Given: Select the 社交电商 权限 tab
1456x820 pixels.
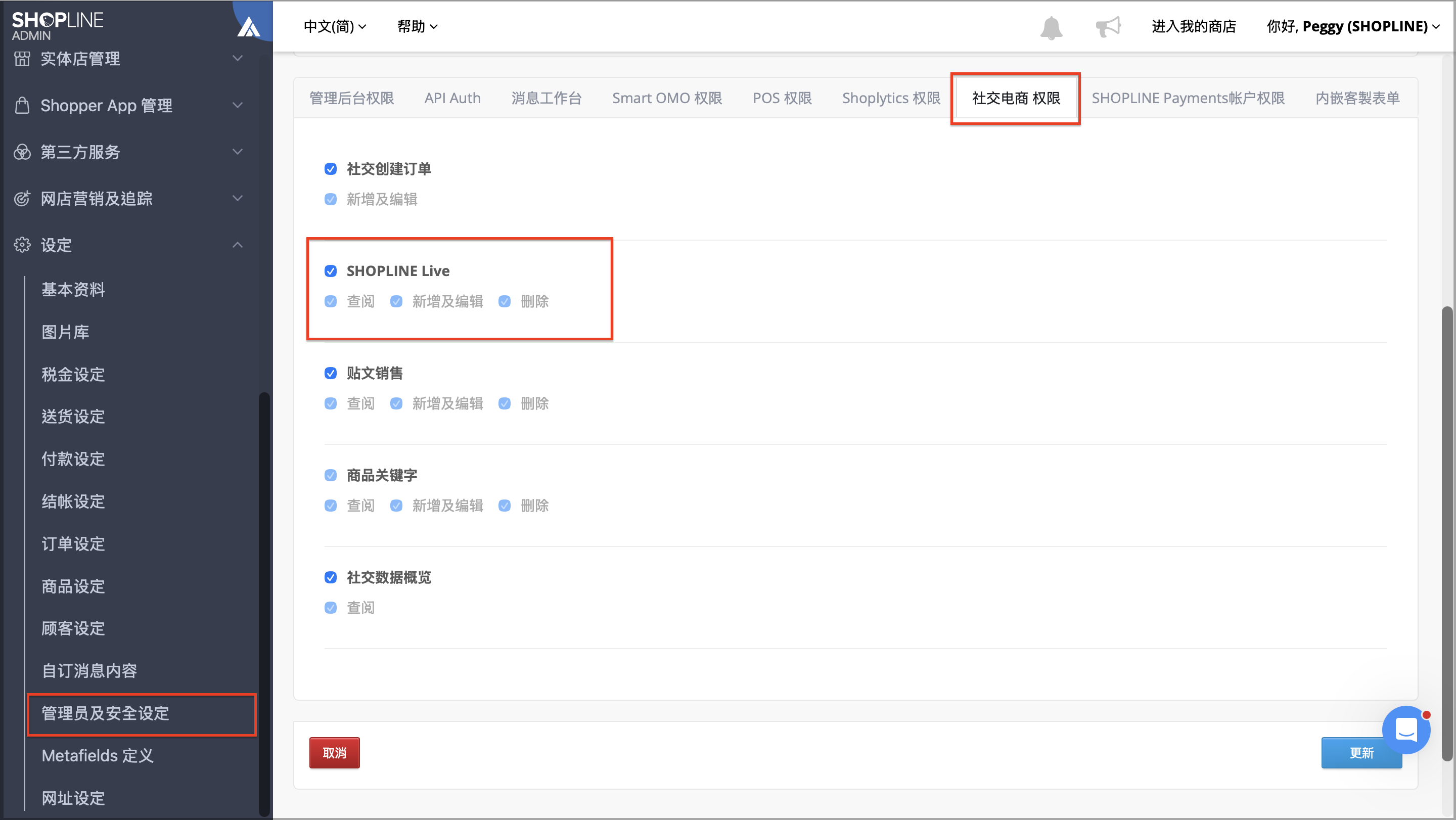Looking at the screenshot, I should (1016, 99).
